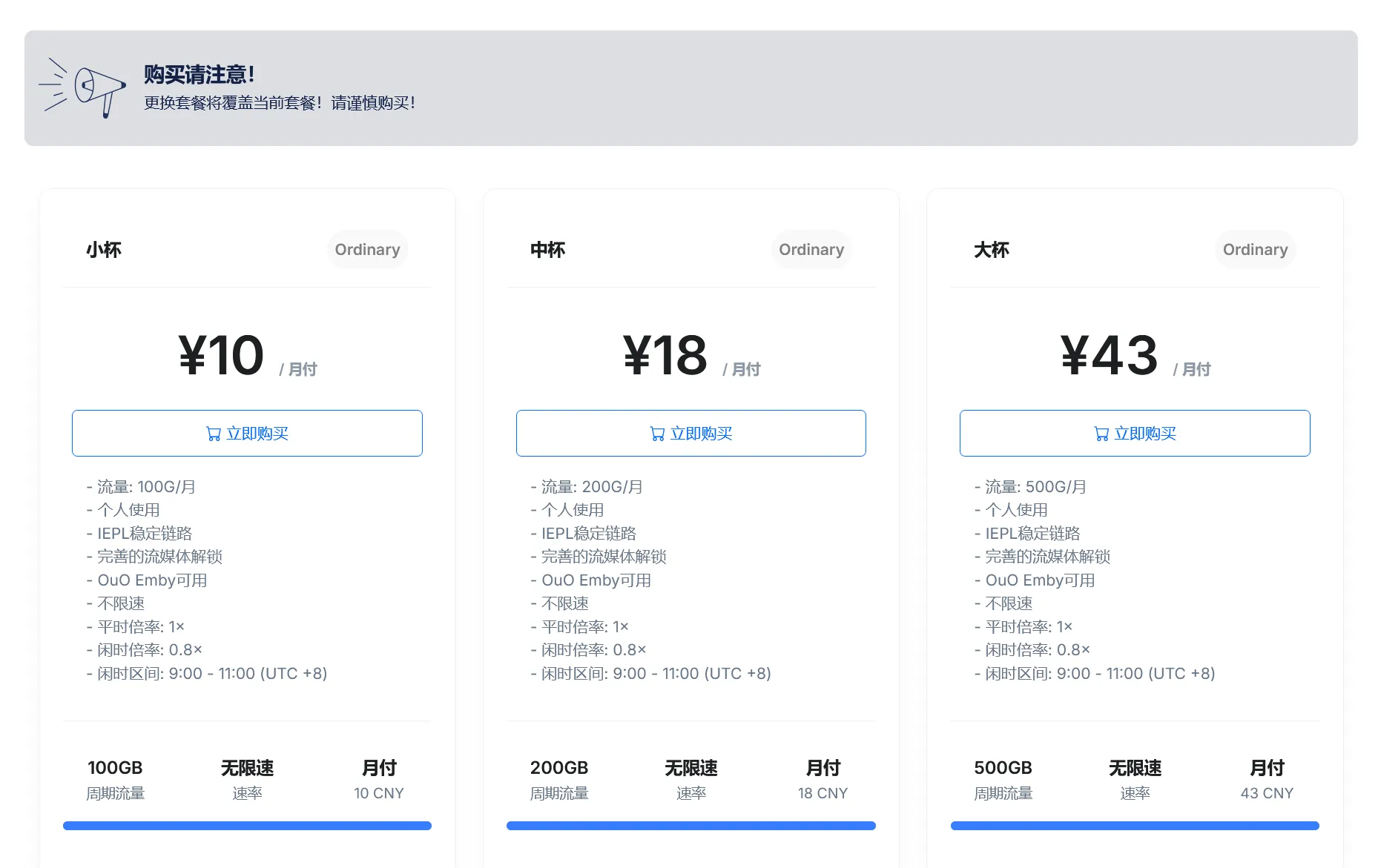This screenshot has height=868, width=1378.
Task: Select the 大杯 plan title
Action: [x=991, y=250]
